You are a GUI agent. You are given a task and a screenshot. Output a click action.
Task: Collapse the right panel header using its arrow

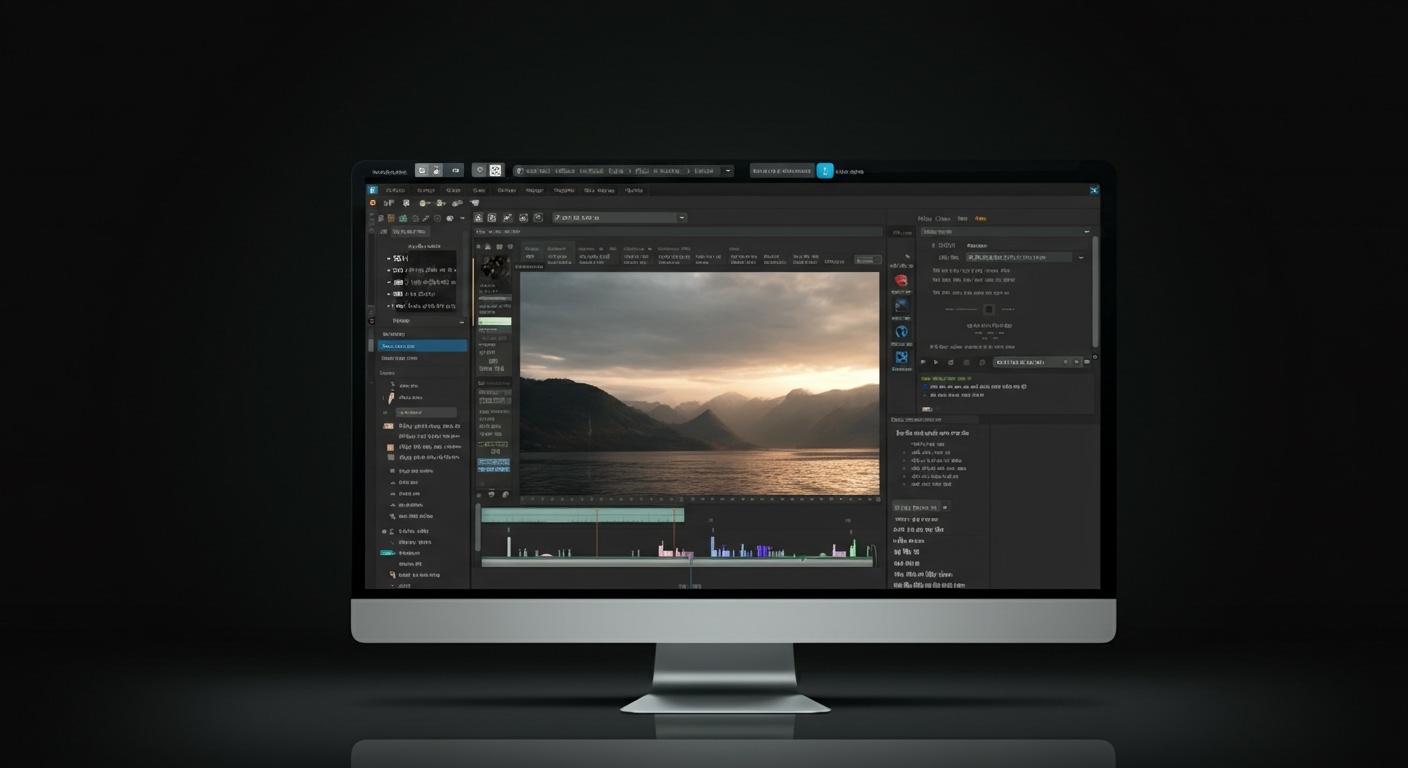click(1086, 231)
